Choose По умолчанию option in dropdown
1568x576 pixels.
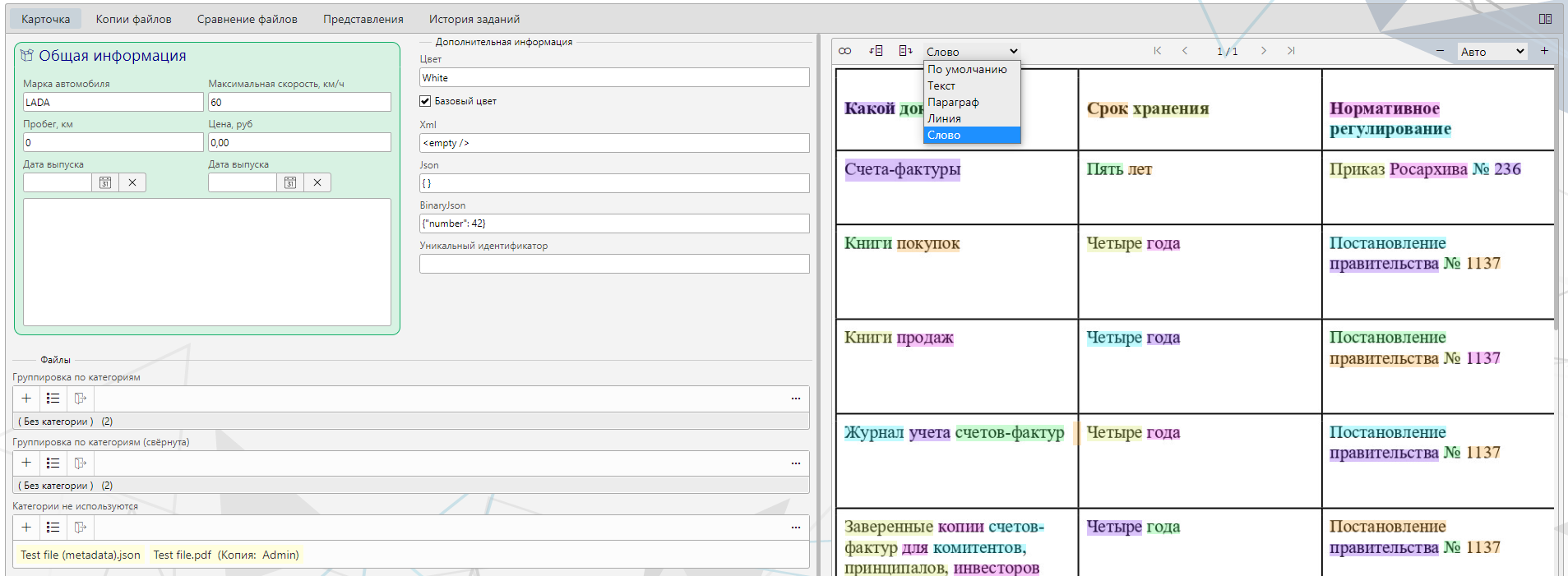[967, 69]
